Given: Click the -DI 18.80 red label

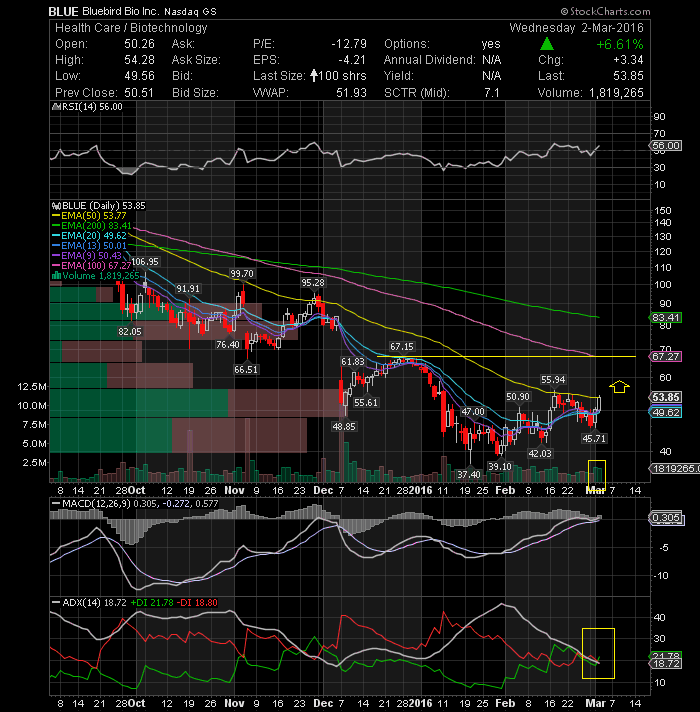Looking at the screenshot, I should (x=197, y=603).
